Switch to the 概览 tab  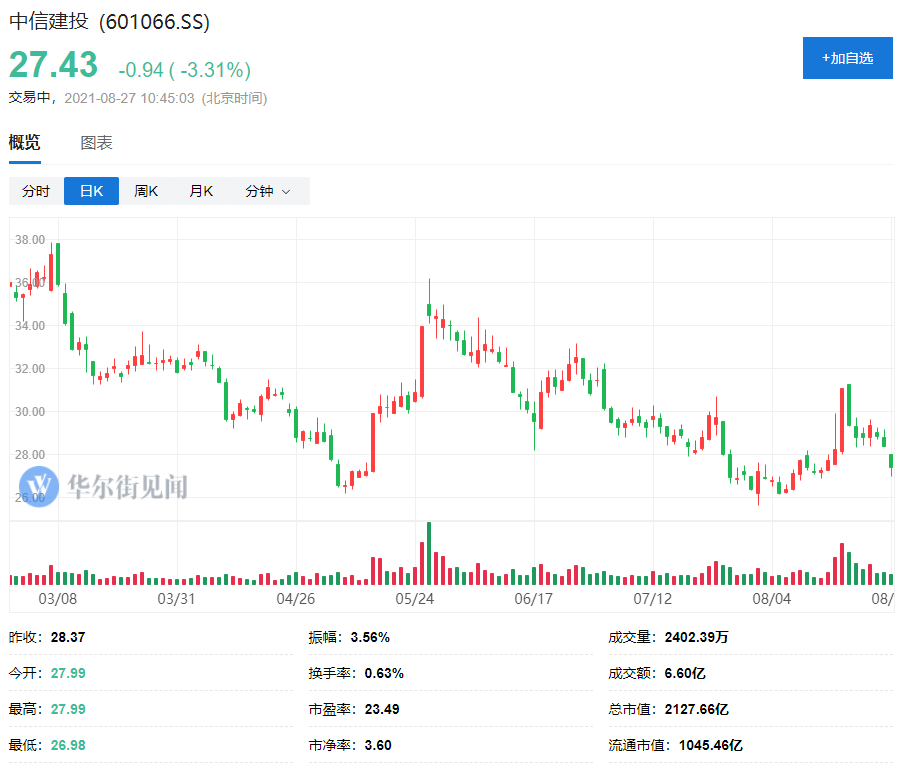pyautogui.click(x=24, y=142)
